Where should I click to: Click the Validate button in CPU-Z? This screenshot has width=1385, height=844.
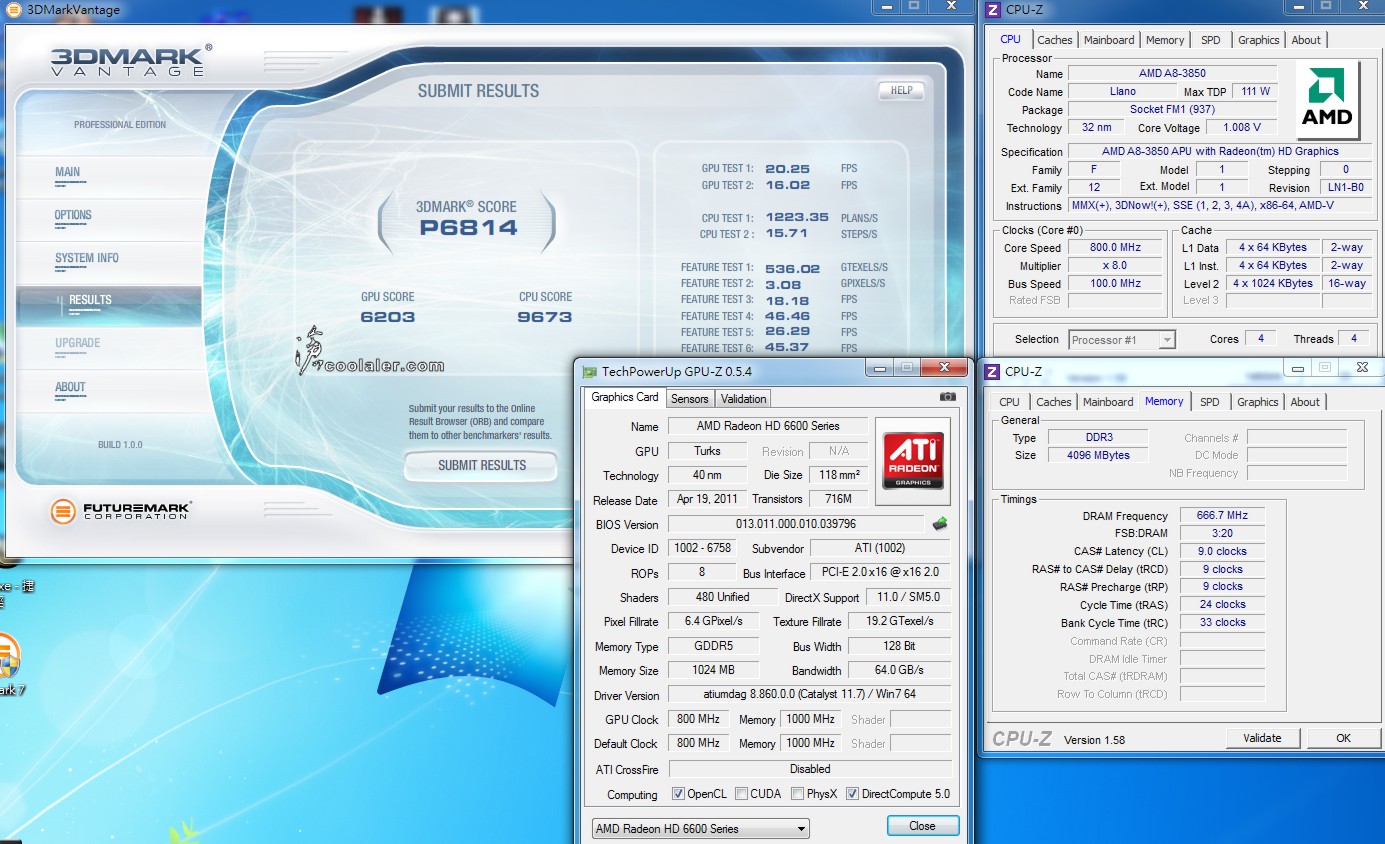pos(1262,738)
